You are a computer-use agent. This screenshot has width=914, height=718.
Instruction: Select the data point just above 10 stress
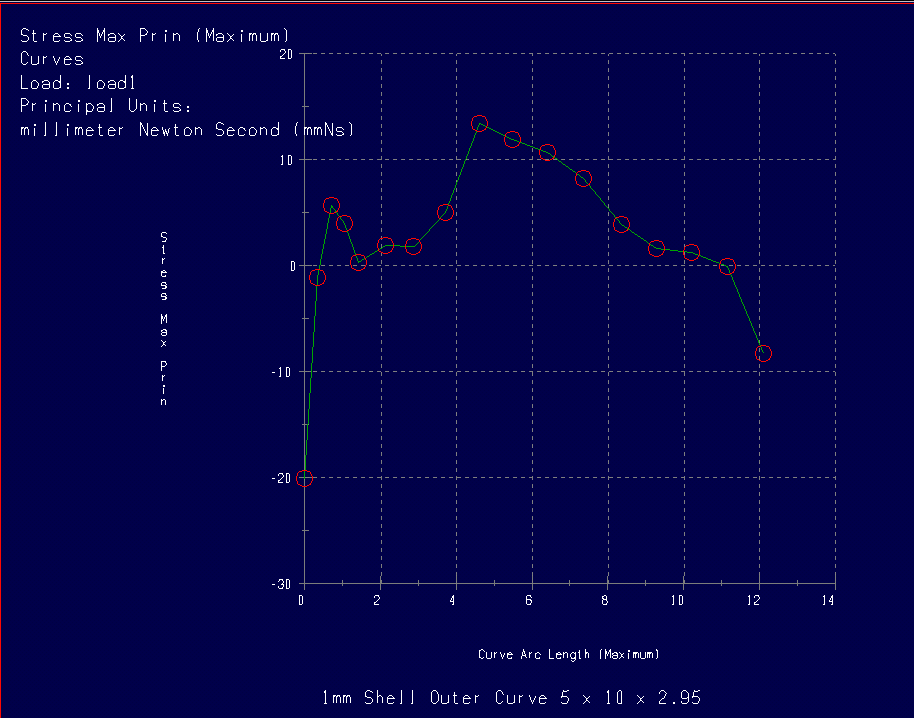547,152
